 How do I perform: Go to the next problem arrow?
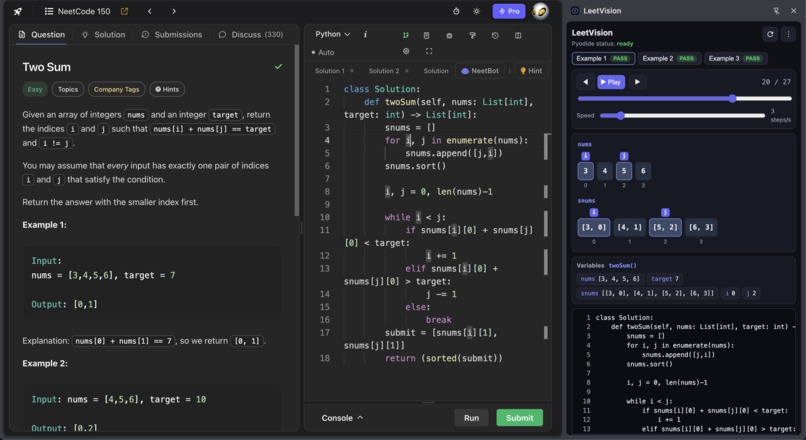point(174,11)
